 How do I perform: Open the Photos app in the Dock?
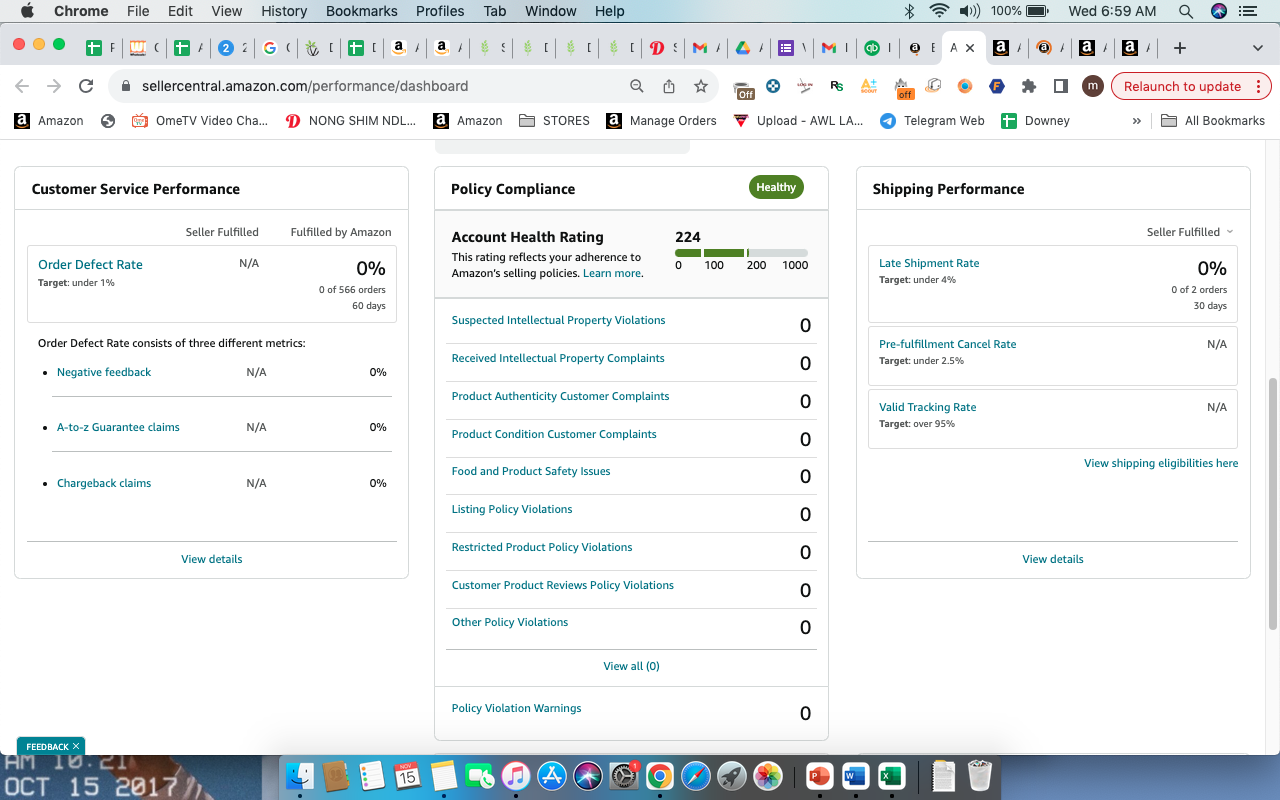(767, 775)
